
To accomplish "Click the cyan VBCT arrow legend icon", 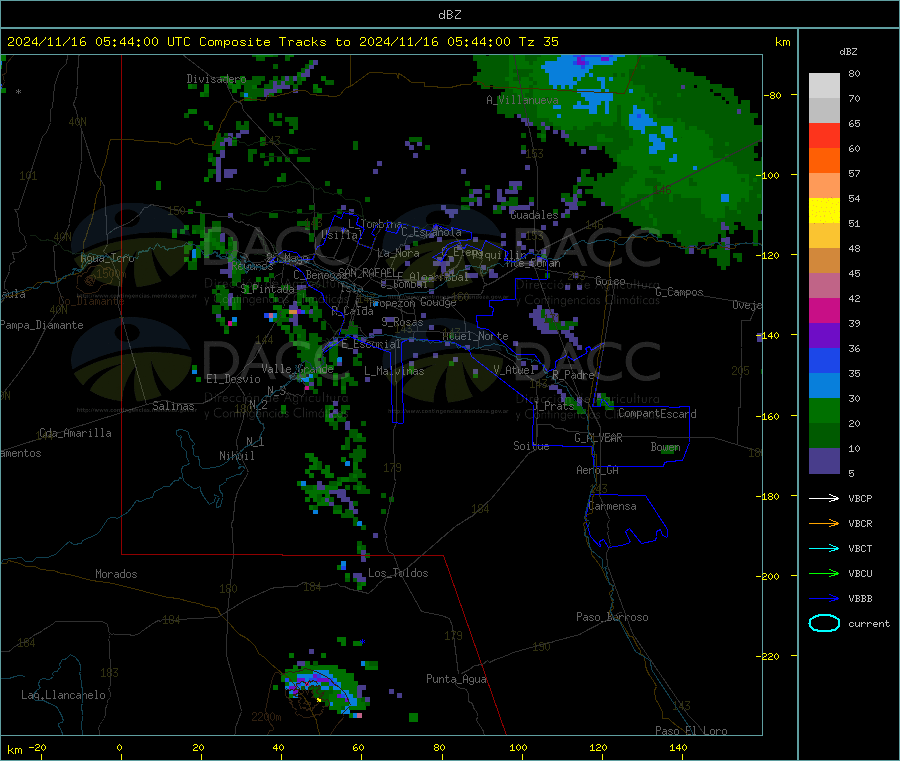I will (824, 549).
